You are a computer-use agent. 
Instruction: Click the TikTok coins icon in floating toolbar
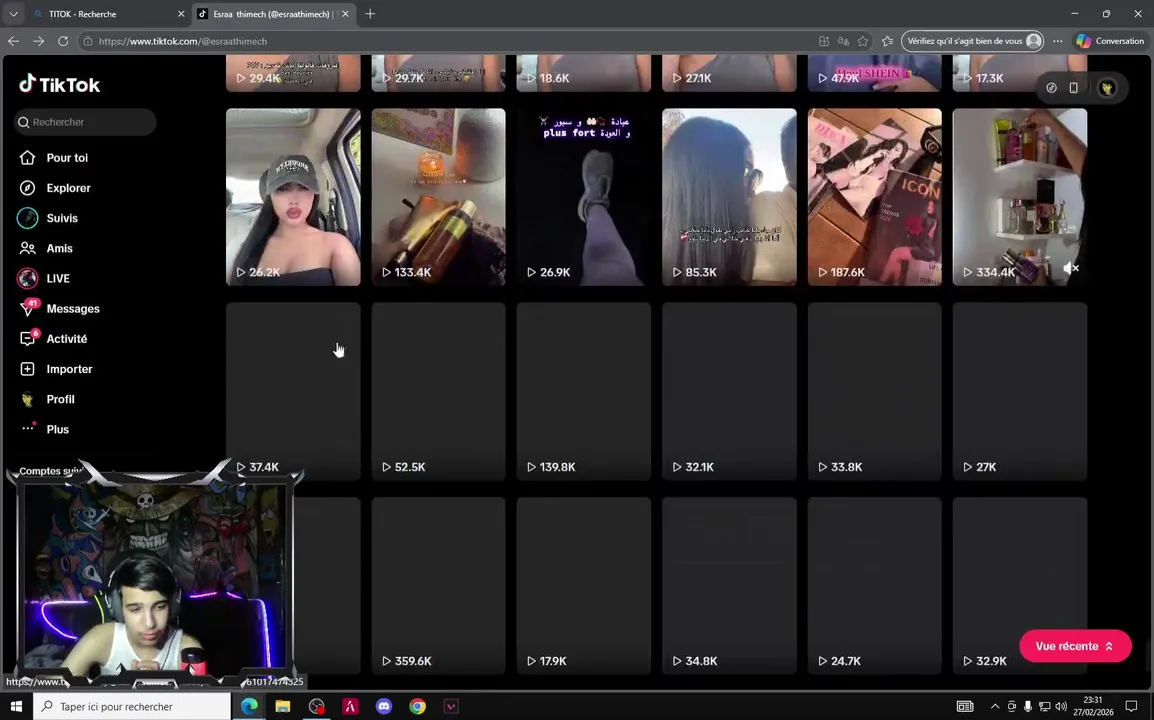click(1052, 88)
